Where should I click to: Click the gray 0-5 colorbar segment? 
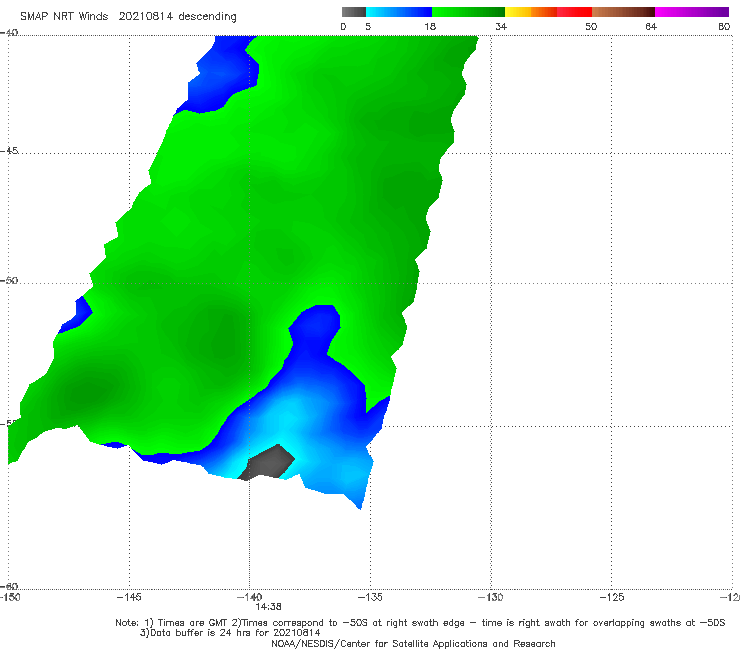pyautogui.click(x=354, y=12)
